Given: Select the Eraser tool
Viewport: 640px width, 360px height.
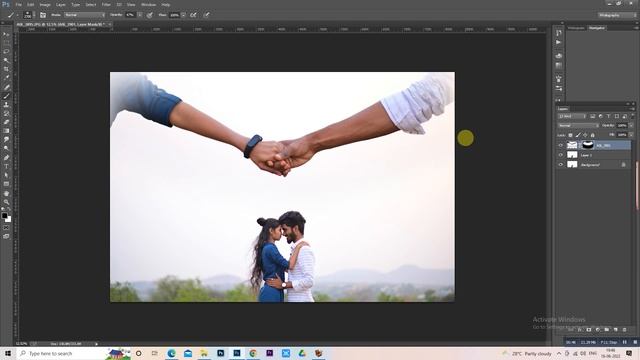Looking at the screenshot, I should pos(6,122).
